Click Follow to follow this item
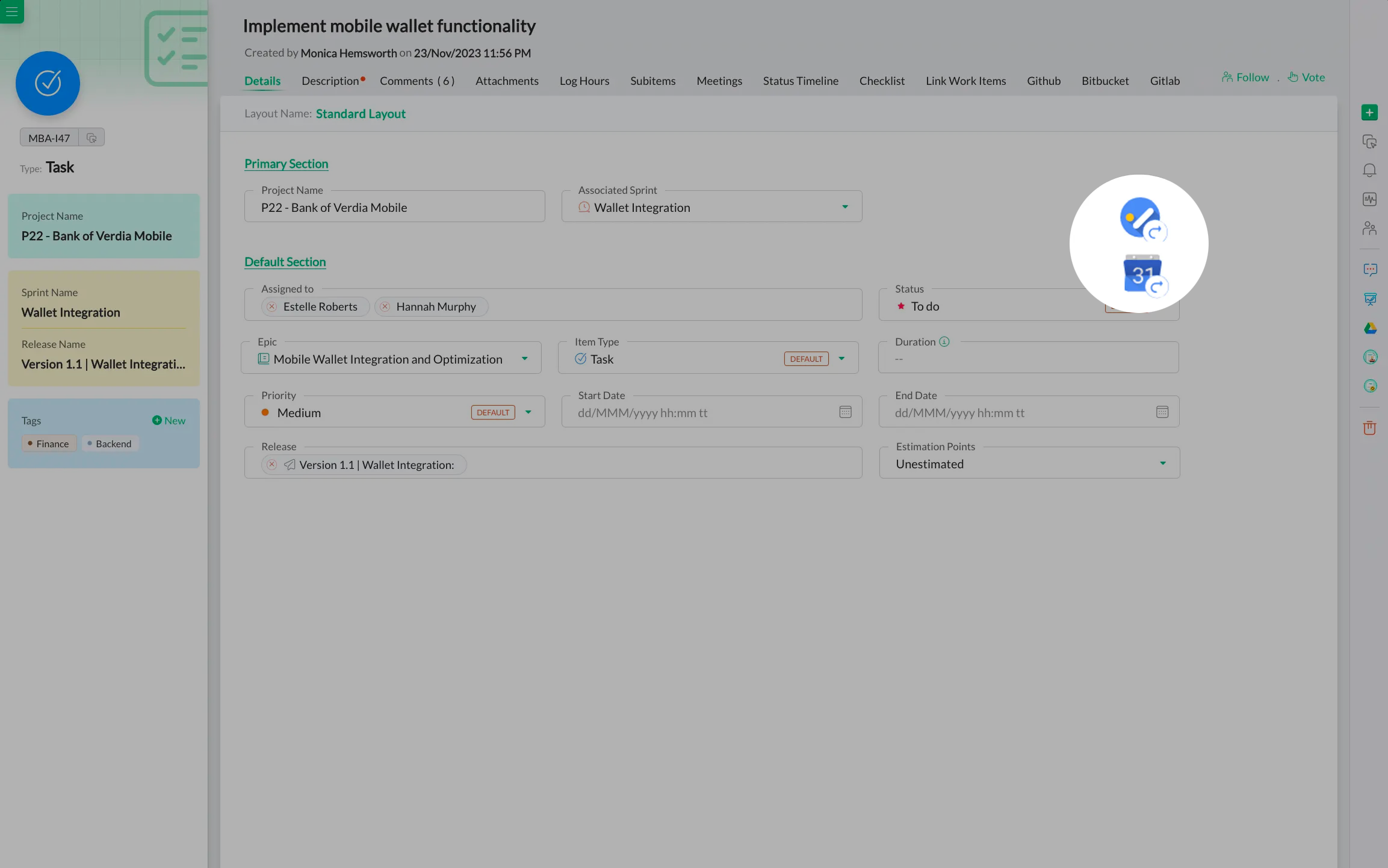Viewport: 1388px width, 868px height. coord(1245,78)
